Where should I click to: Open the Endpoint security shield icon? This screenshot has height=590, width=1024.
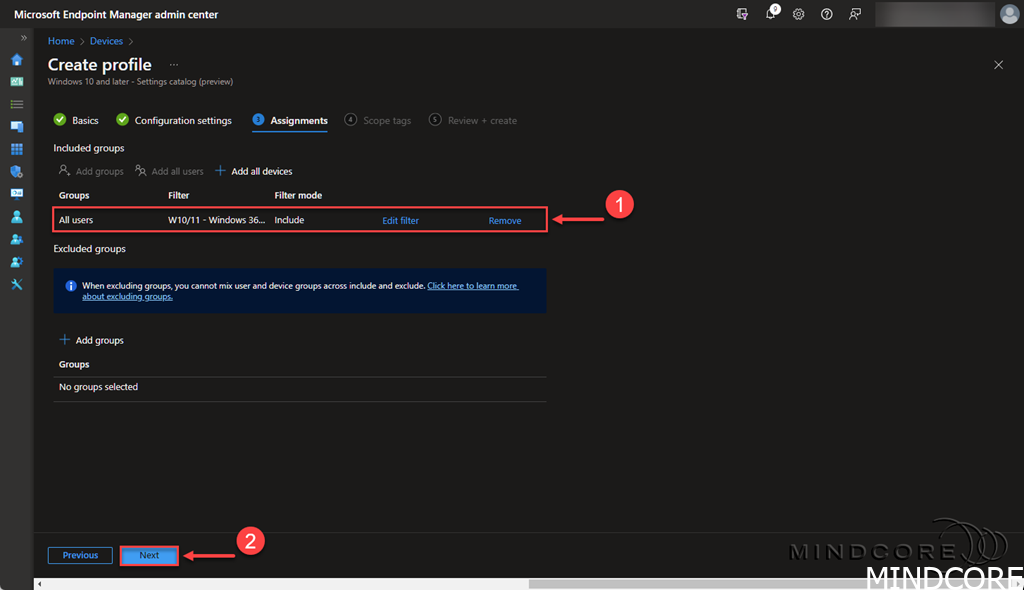pyautogui.click(x=17, y=172)
